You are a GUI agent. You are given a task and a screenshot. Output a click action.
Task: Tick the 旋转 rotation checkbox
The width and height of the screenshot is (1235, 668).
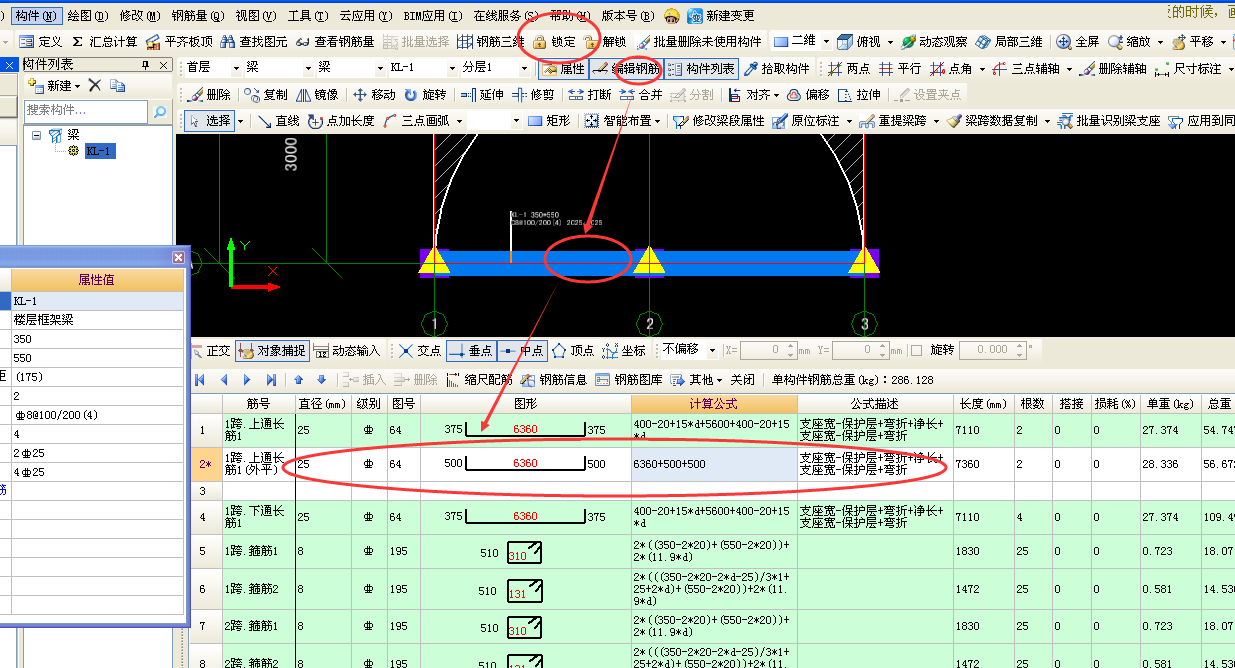(917, 350)
